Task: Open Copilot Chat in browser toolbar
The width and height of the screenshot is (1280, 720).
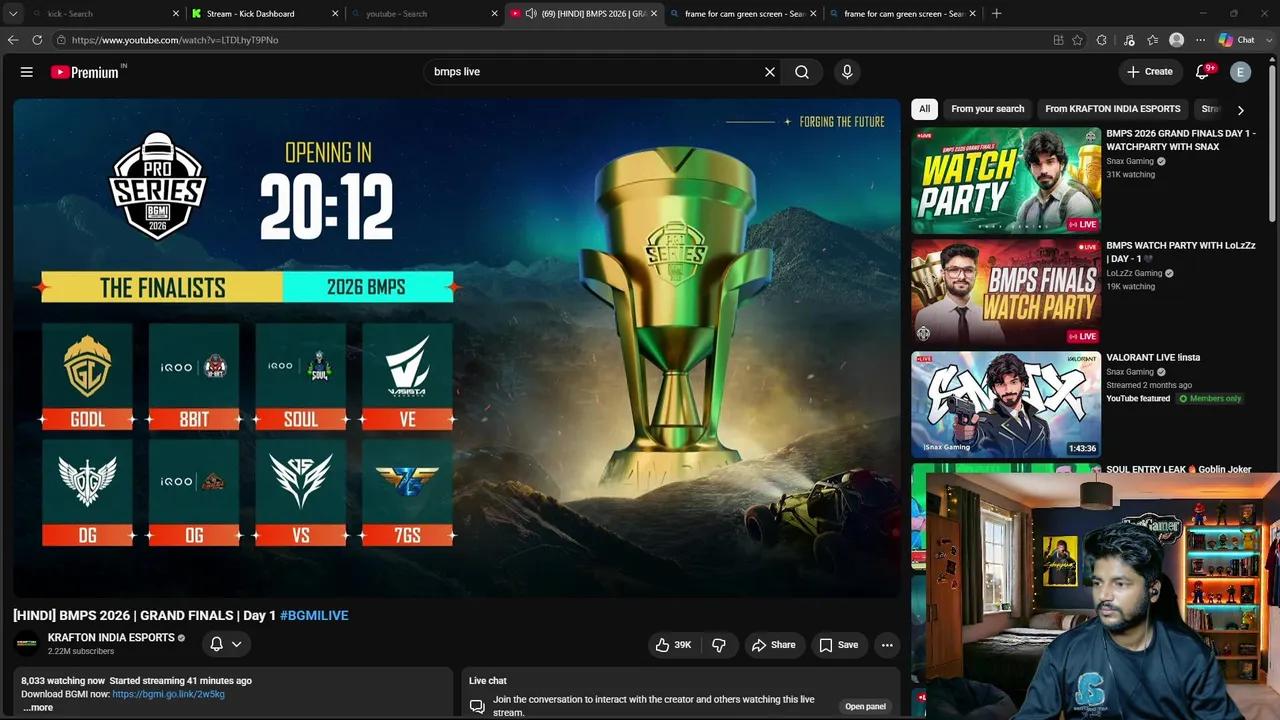Action: pos(1237,40)
